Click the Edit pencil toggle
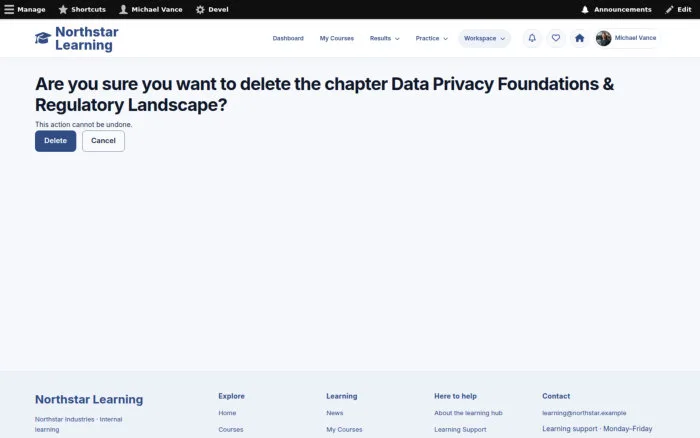Viewport: 700px width, 438px height. point(678,9)
